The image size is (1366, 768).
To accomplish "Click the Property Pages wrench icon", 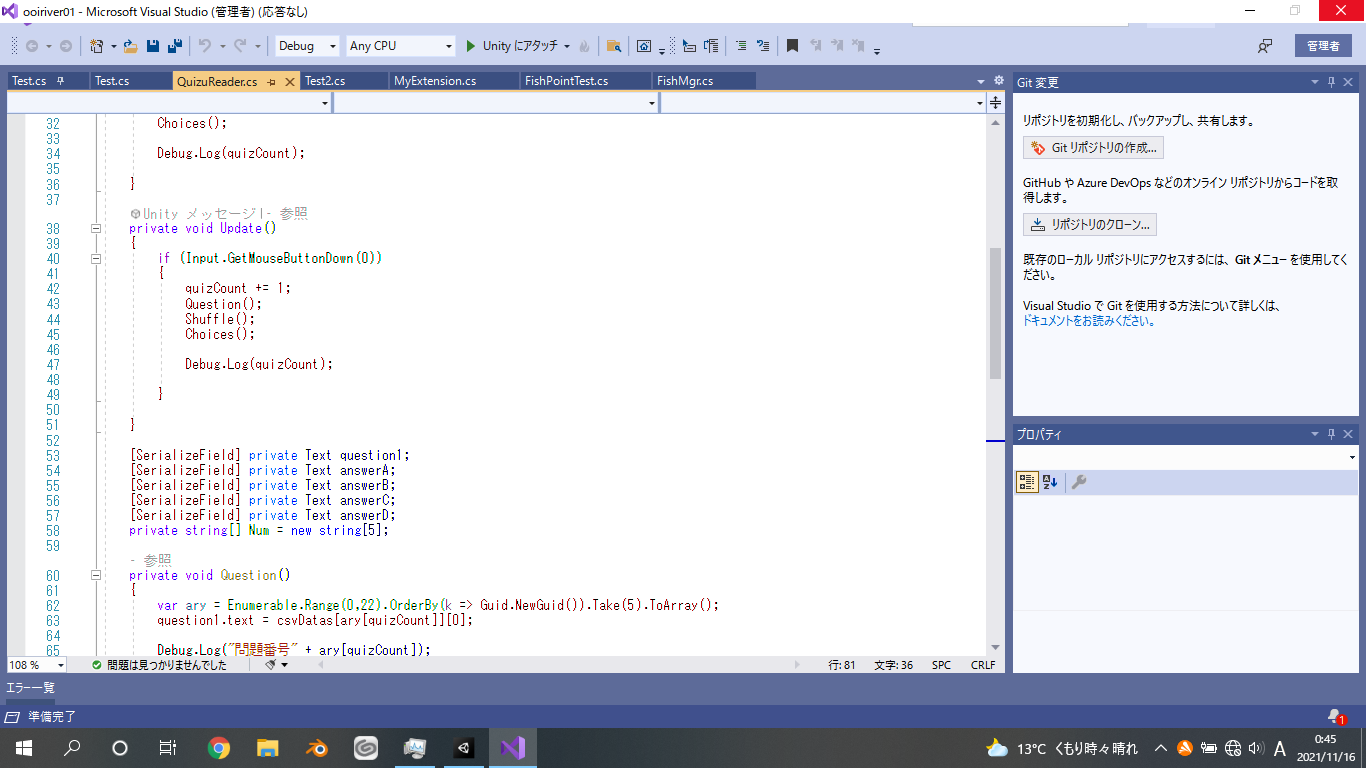I will point(1079,482).
